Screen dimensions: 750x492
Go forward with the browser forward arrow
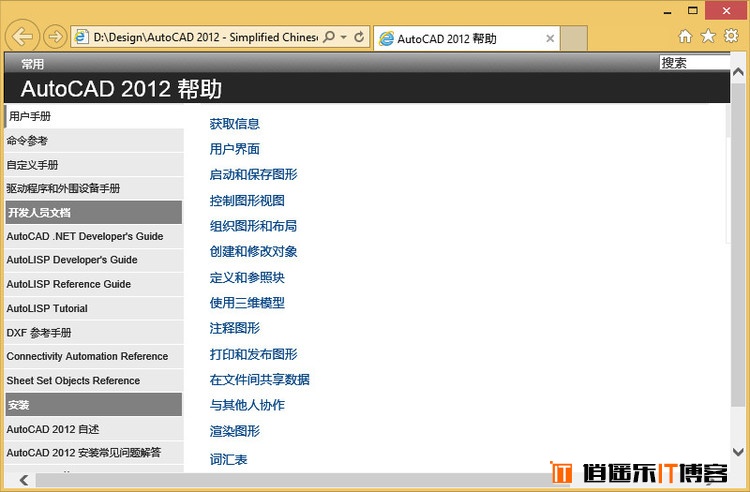[55, 36]
